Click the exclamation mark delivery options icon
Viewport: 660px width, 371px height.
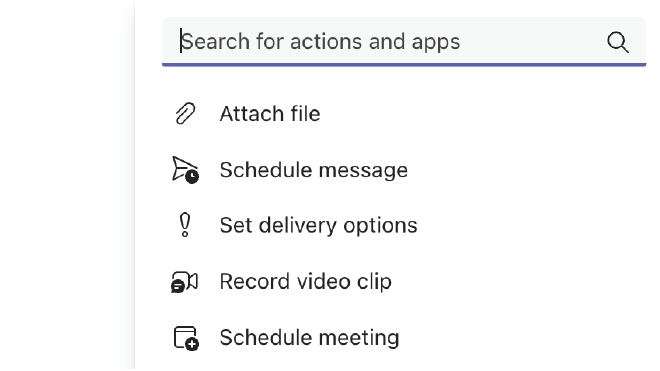point(185,225)
